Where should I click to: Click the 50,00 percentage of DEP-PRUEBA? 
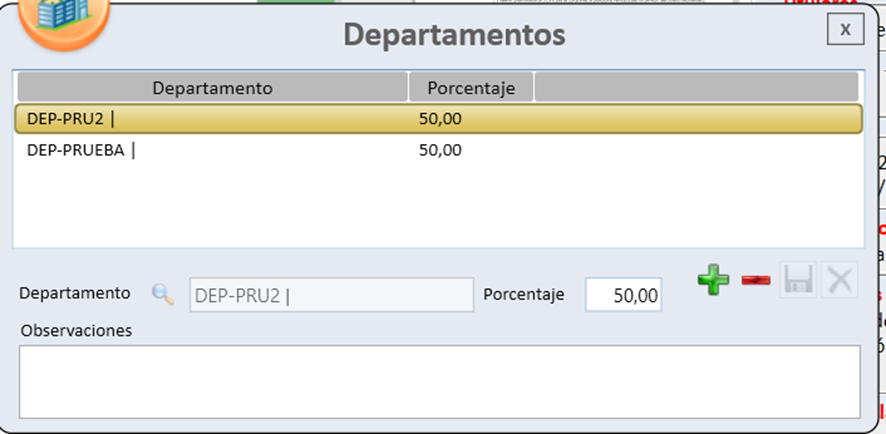(440, 151)
